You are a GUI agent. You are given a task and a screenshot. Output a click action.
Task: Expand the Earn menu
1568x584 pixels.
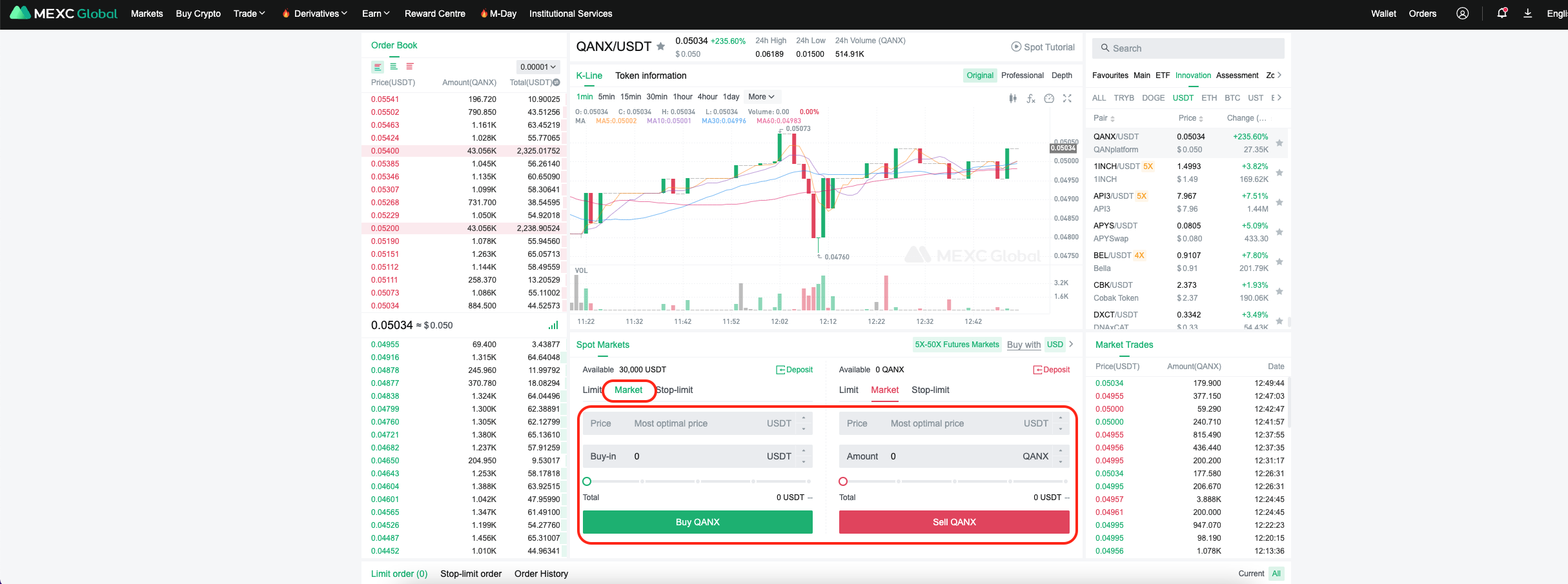(x=376, y=14)
